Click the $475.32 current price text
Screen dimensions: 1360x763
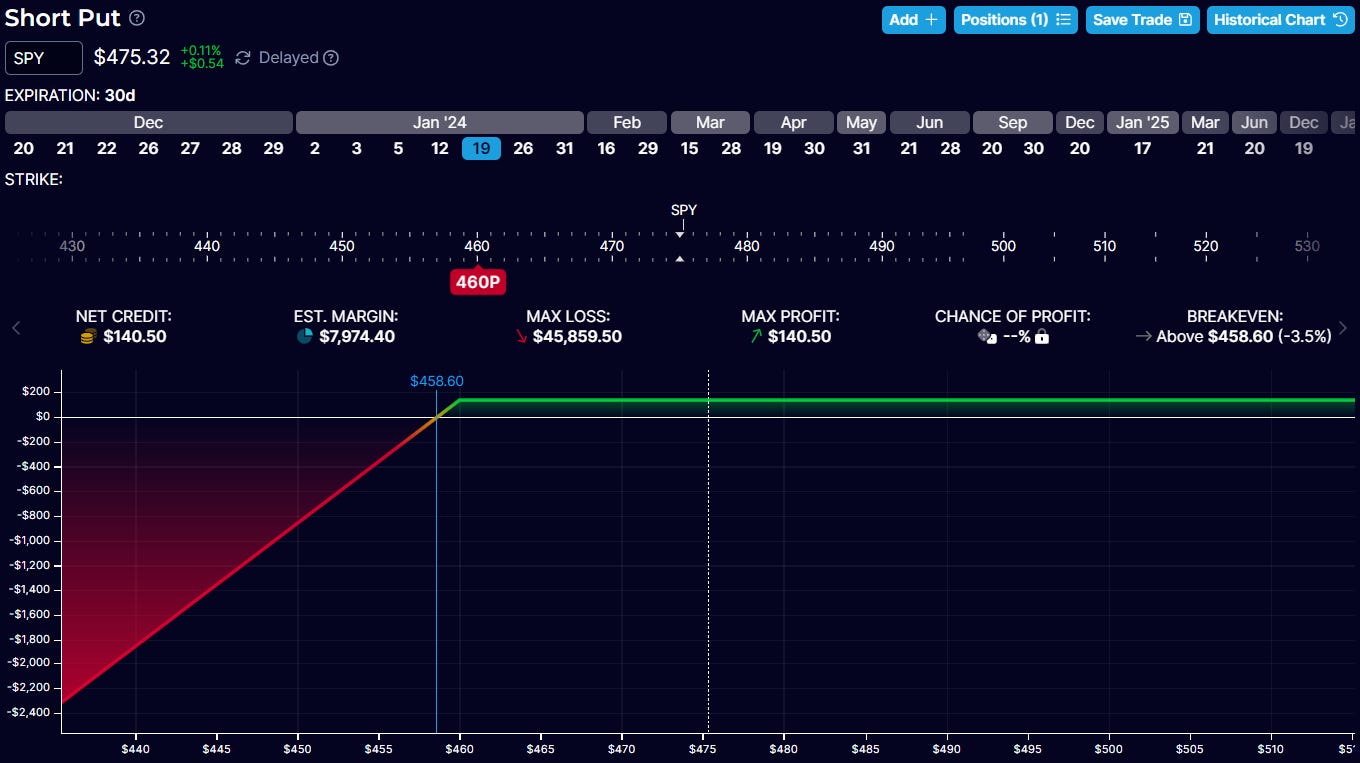[132, 57]
